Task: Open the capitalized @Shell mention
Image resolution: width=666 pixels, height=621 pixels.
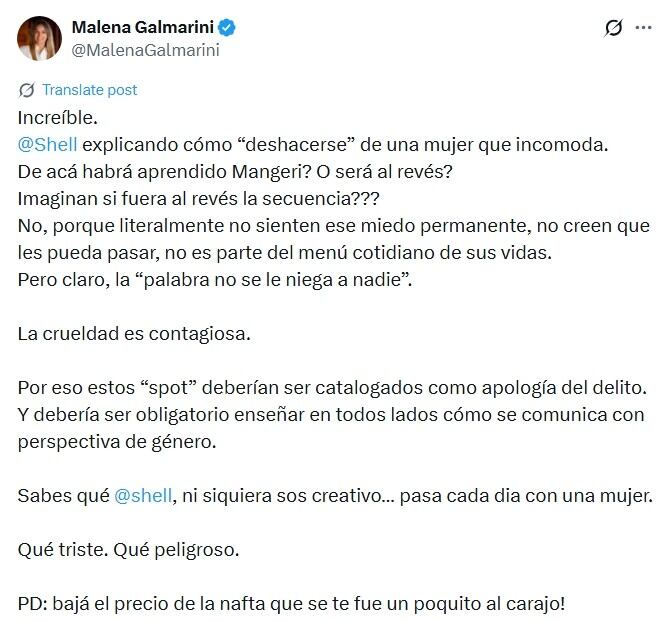Action: 48,144
